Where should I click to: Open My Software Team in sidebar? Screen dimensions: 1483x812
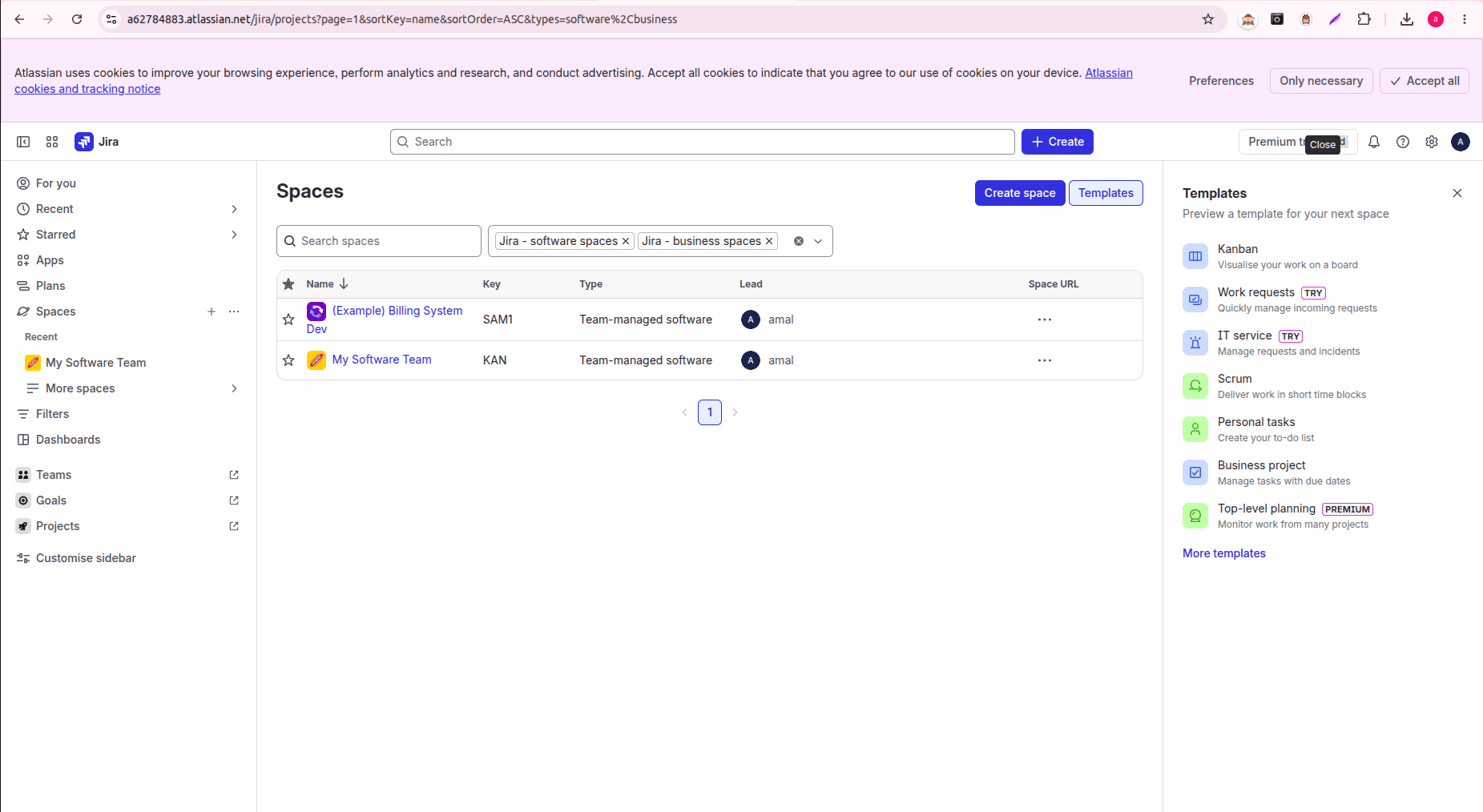pos(128,363)
